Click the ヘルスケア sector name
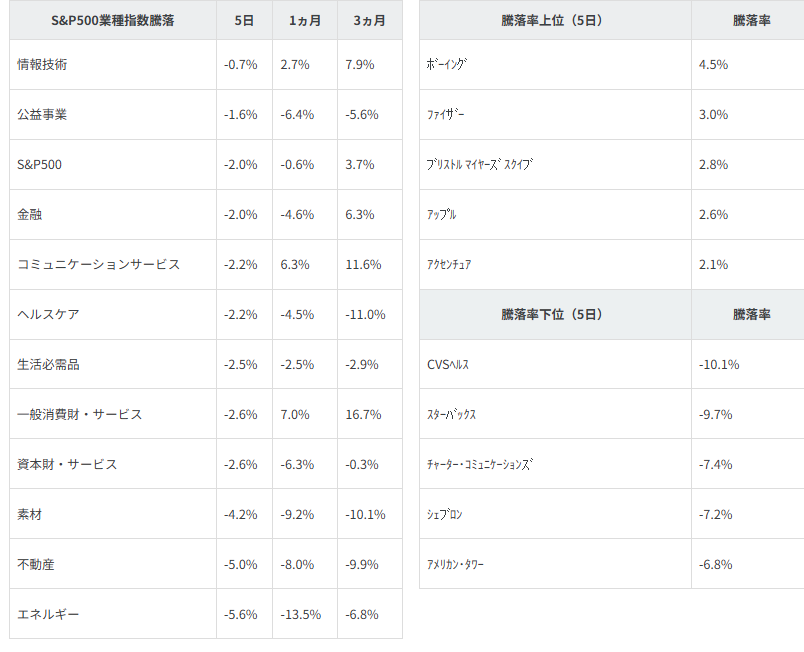Screen dimensions: 804x652 tap(49, 314)
